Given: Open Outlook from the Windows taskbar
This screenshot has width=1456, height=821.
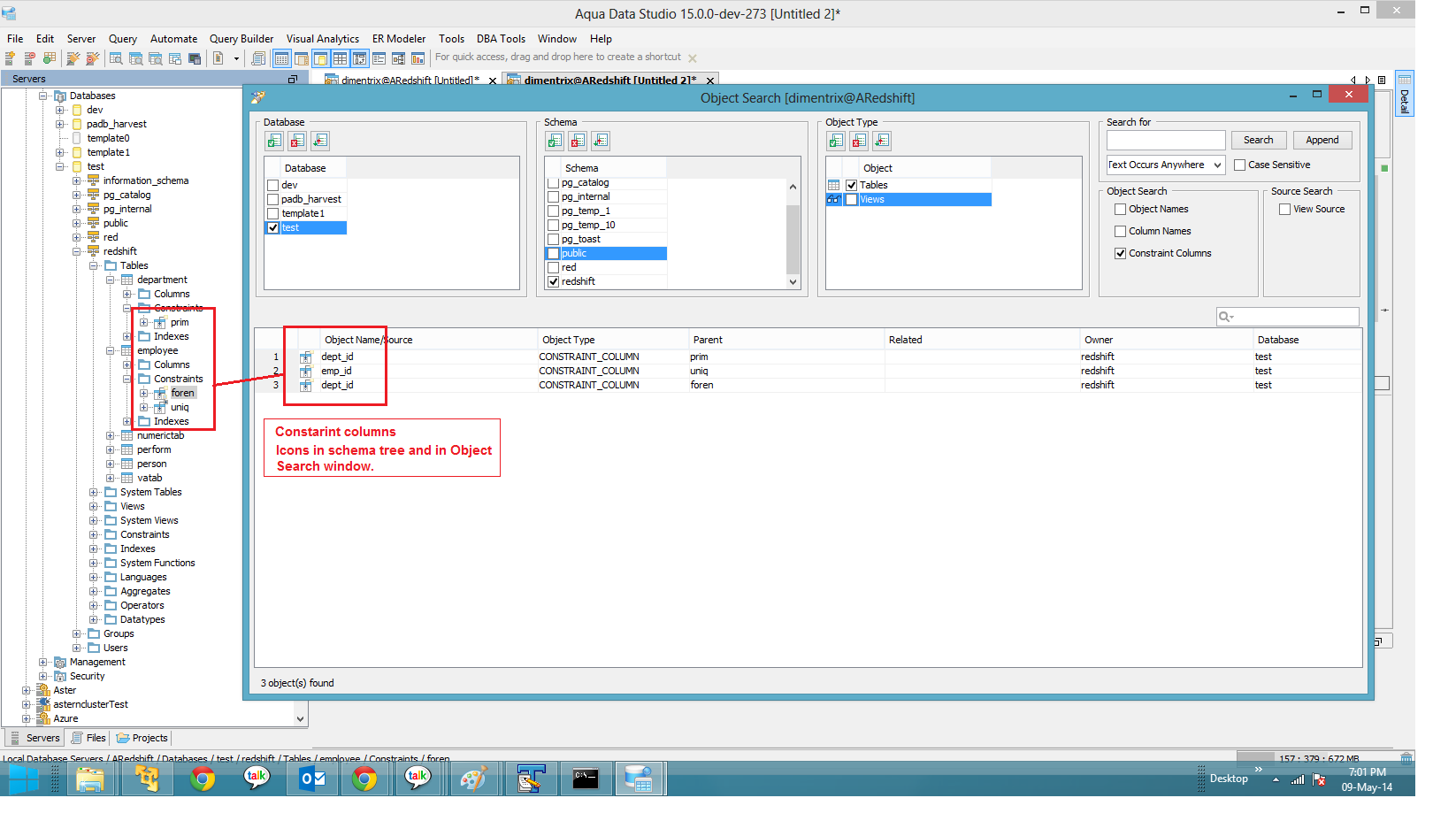Looking at the screenshot, I should pyautogui.click(x=312, y=779).
